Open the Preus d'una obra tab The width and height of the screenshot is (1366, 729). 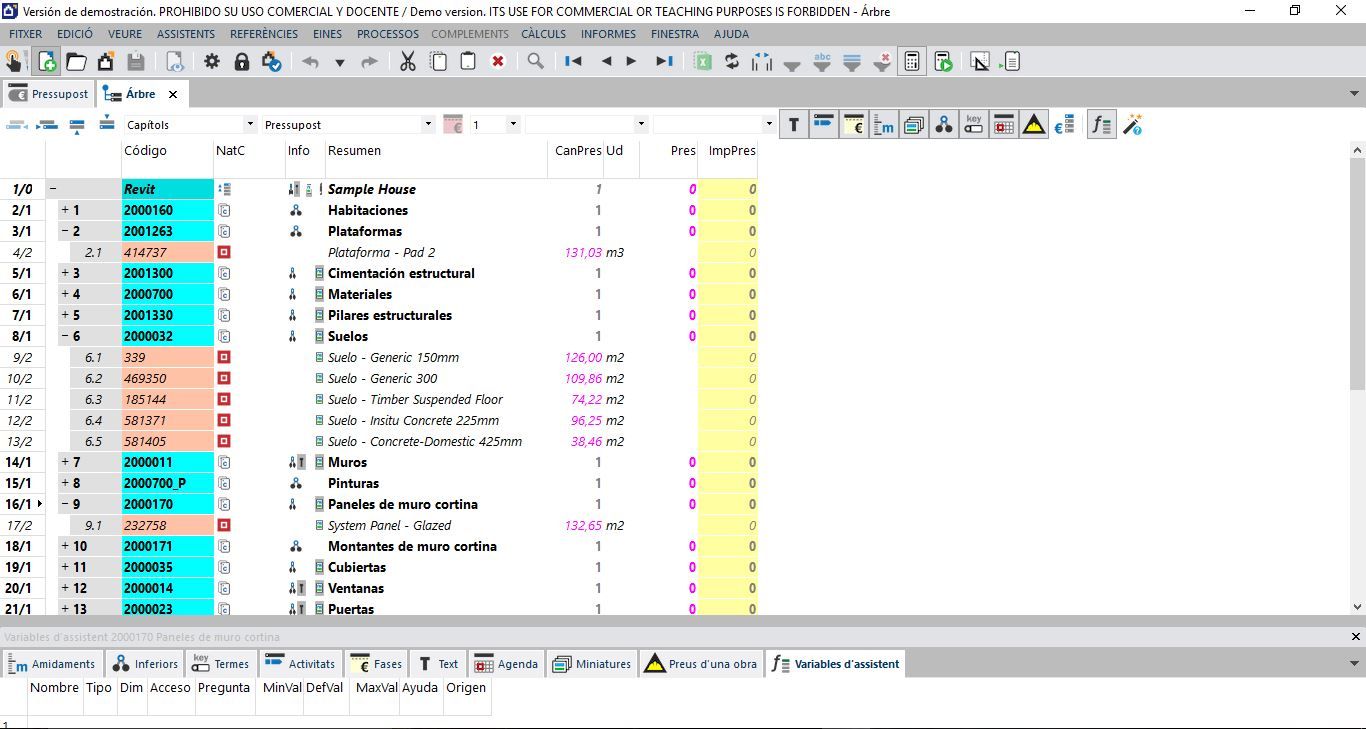pos(700,664)
